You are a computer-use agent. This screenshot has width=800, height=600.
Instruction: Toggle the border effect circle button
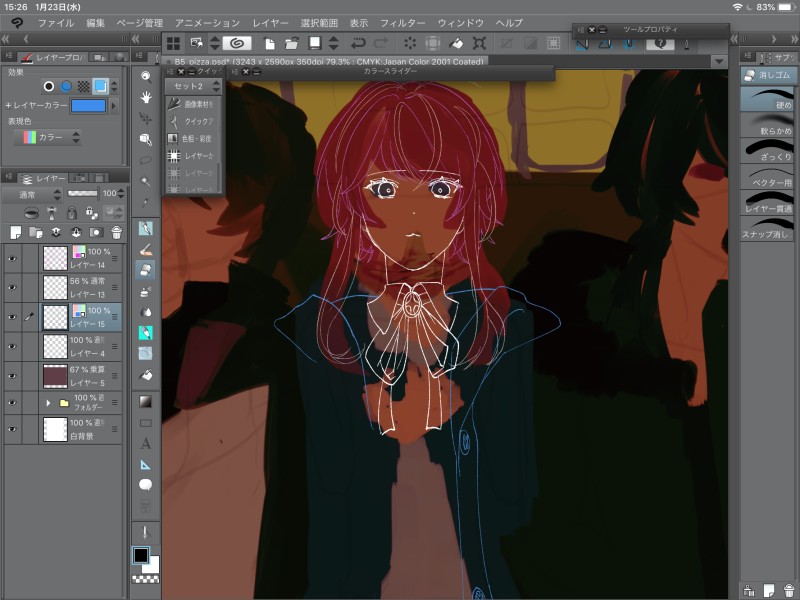click(48, 86)
